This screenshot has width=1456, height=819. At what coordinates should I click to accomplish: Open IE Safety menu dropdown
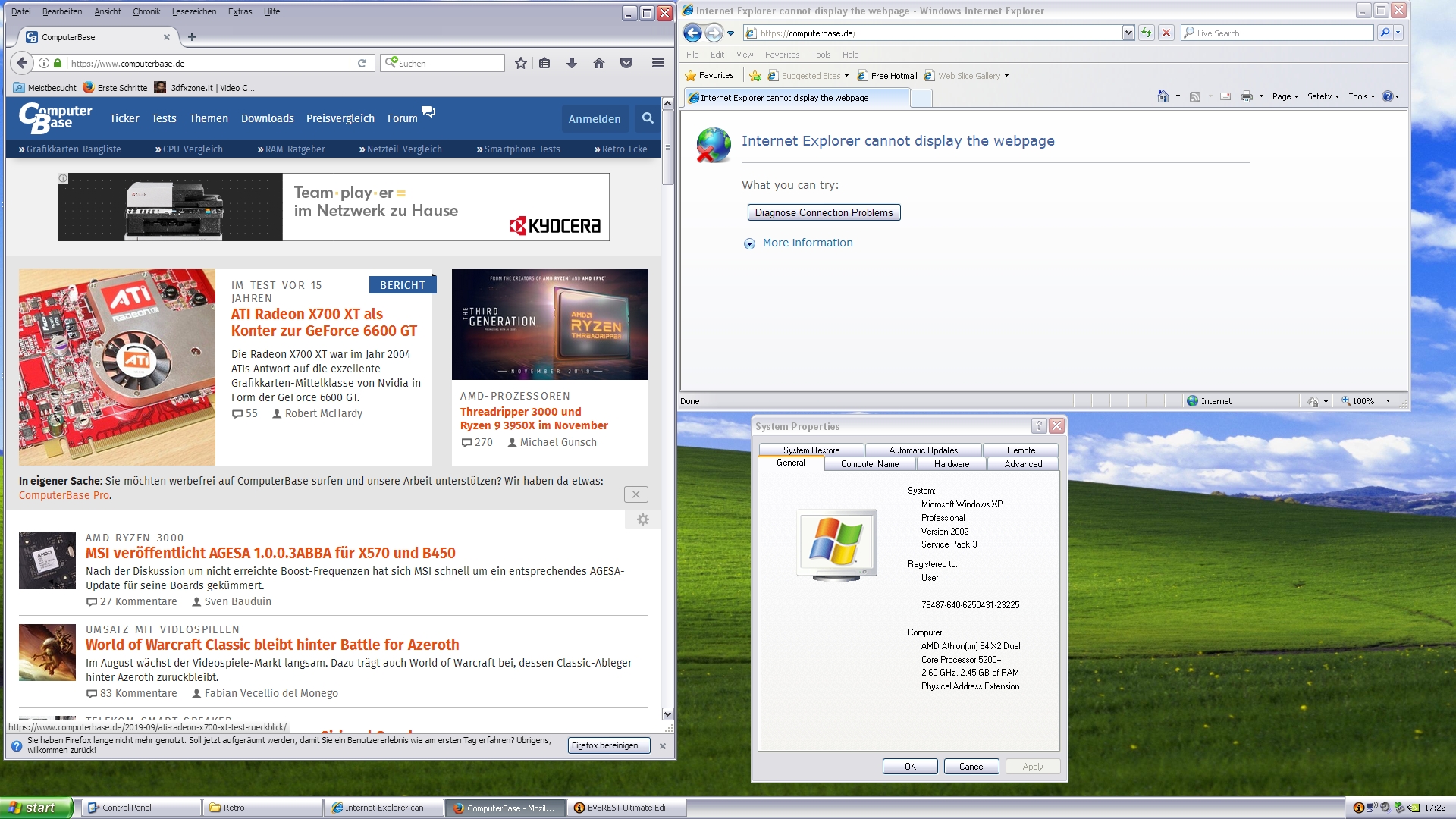(1323, 96)
